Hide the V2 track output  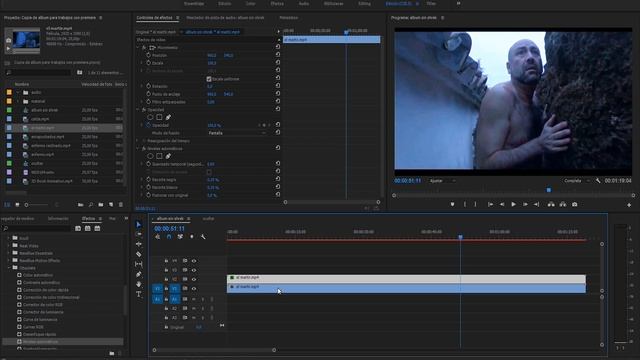point(194,280)
